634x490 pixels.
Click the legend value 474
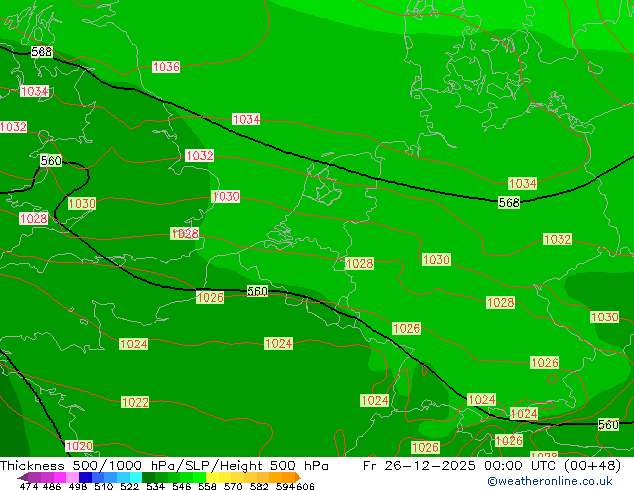(29, 486)
